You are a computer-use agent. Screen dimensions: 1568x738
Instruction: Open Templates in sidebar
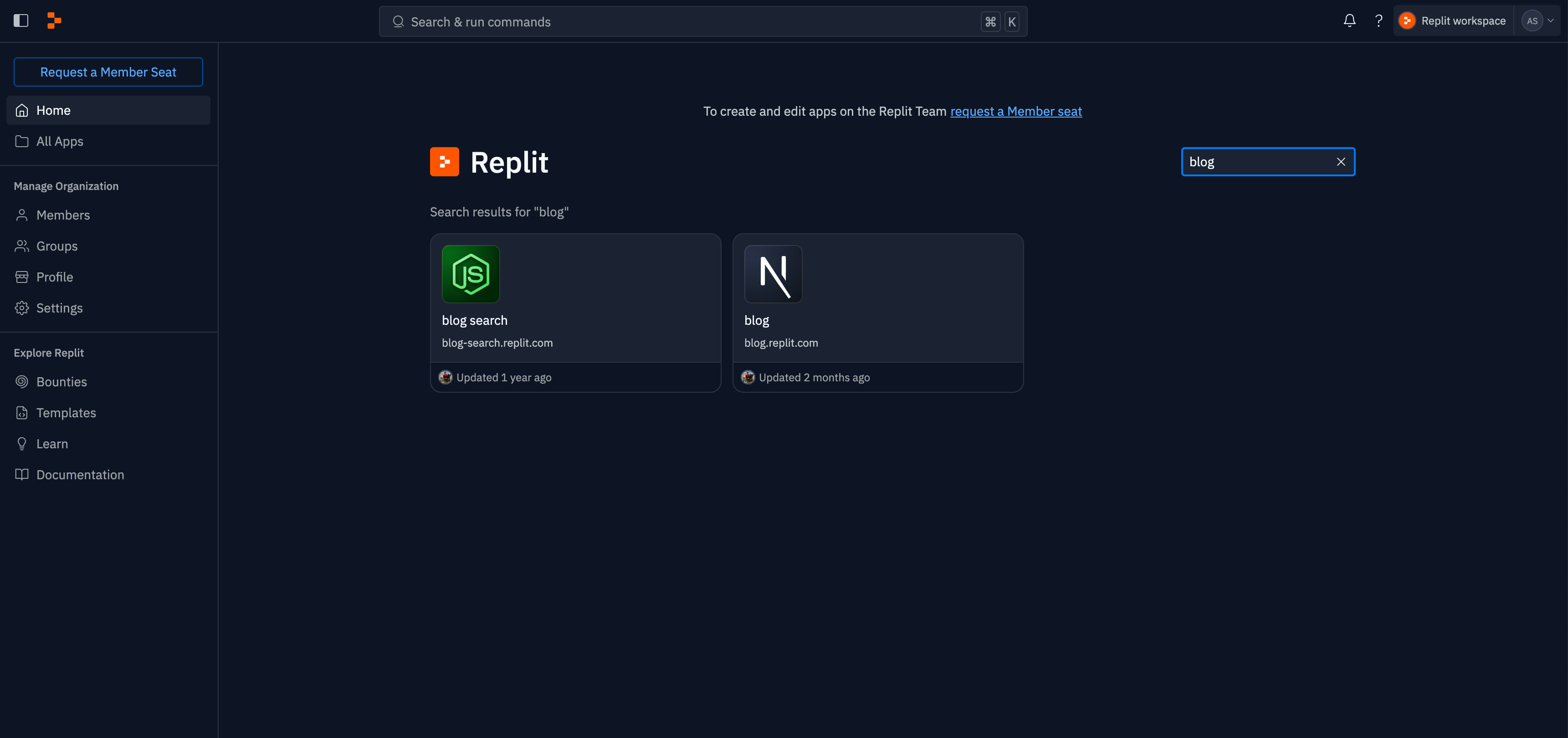point(66,413)
